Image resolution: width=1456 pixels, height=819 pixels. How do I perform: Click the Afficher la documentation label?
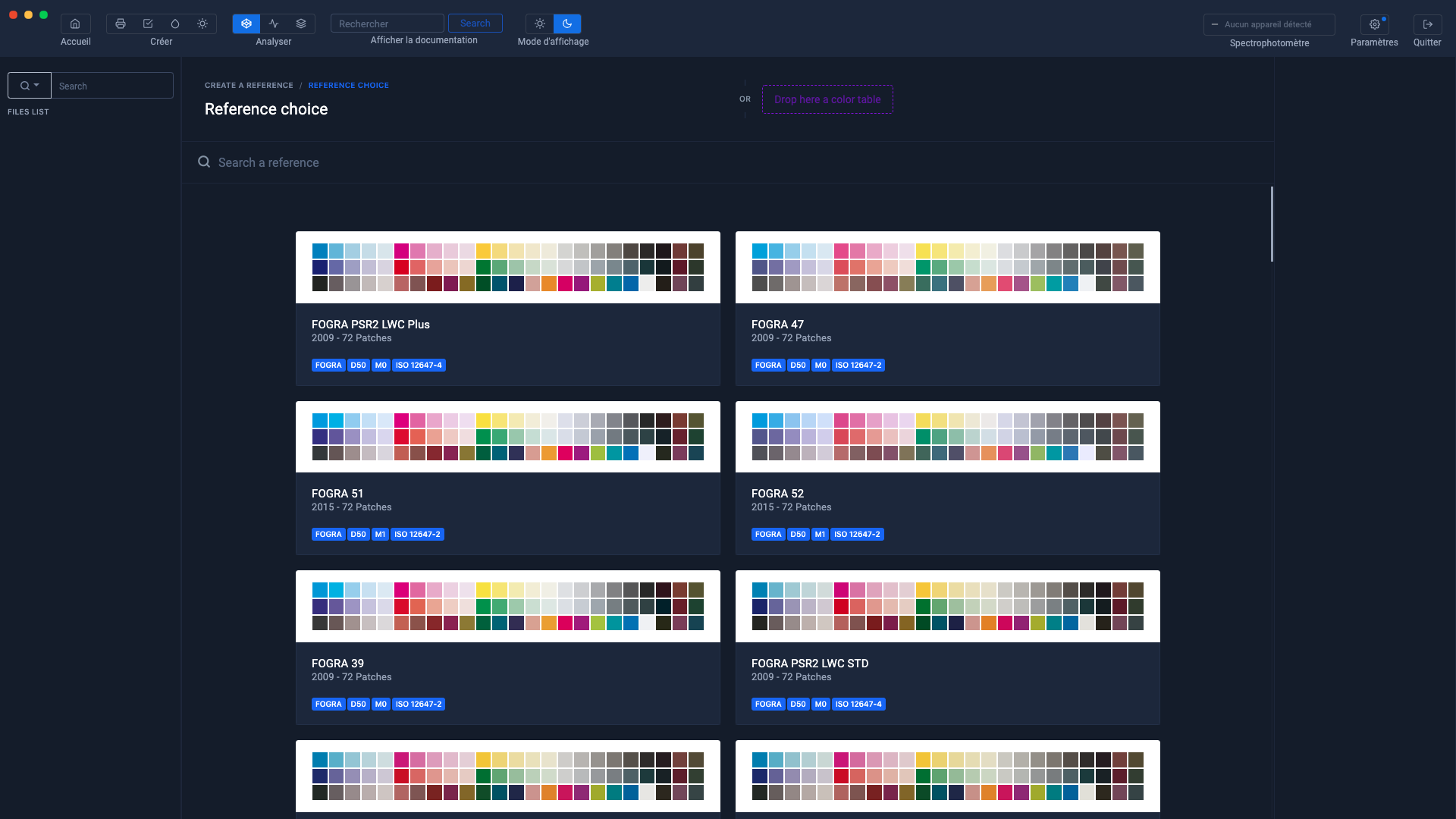point(424,40)
